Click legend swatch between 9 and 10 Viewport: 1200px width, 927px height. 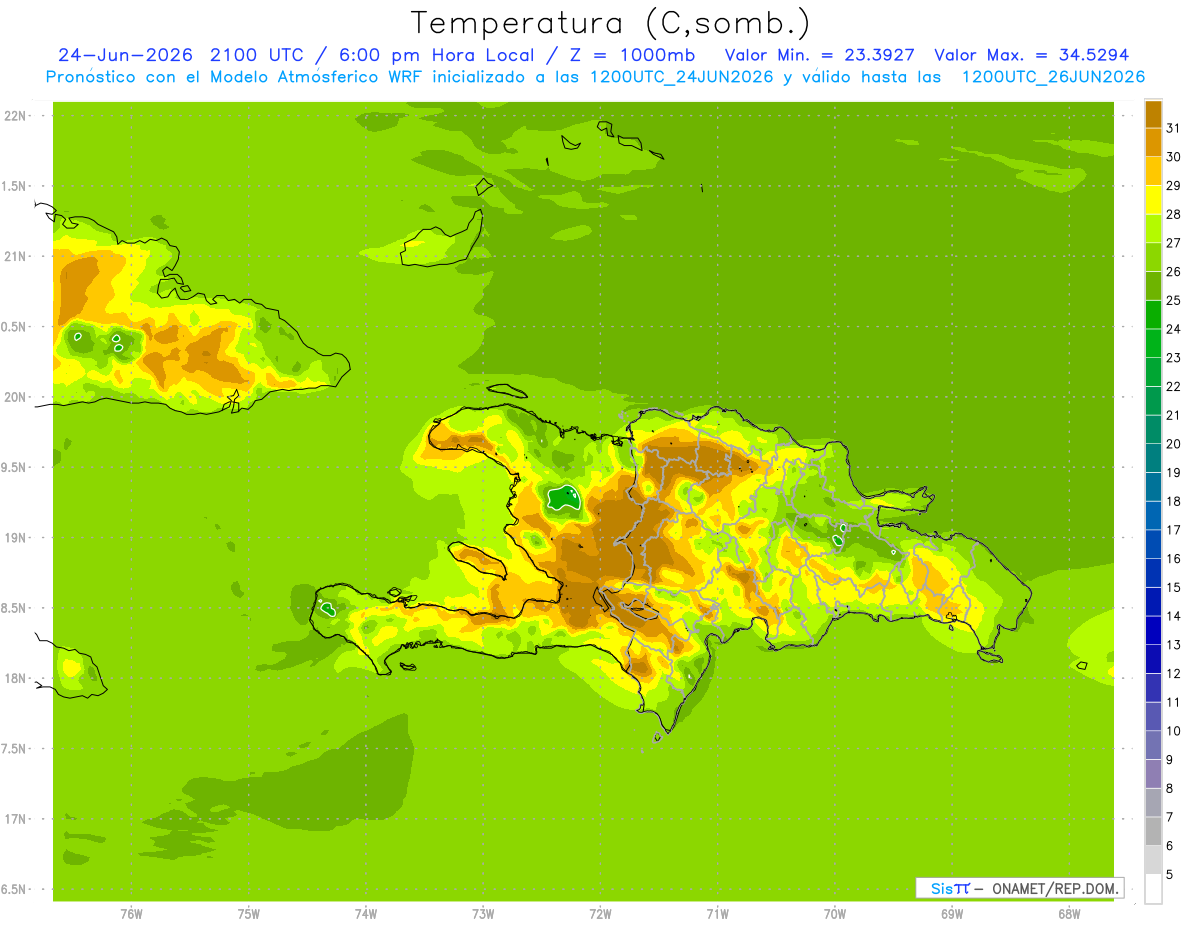click(x=1153, y=745)
